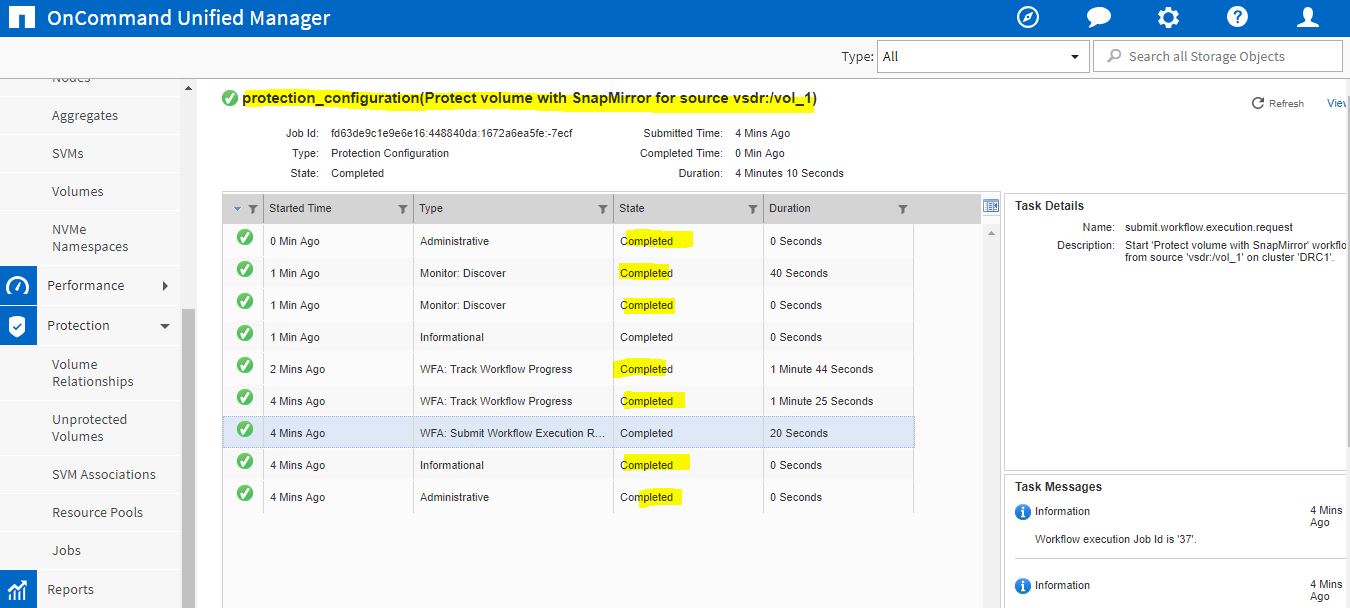Open the Duration column filter funnel

click(x=903, y=208)
